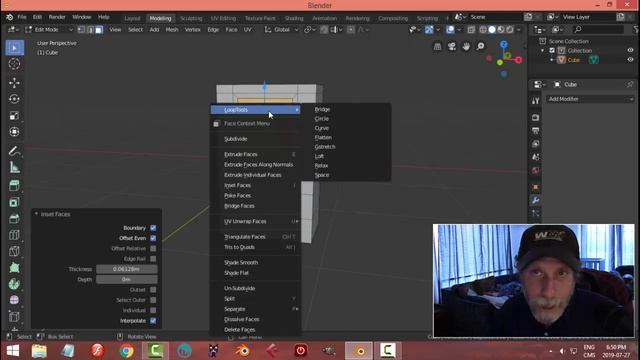Select the Transform tool
This screenshot has width=640, height=360.
pyautogui.click(x=14, y=132)
